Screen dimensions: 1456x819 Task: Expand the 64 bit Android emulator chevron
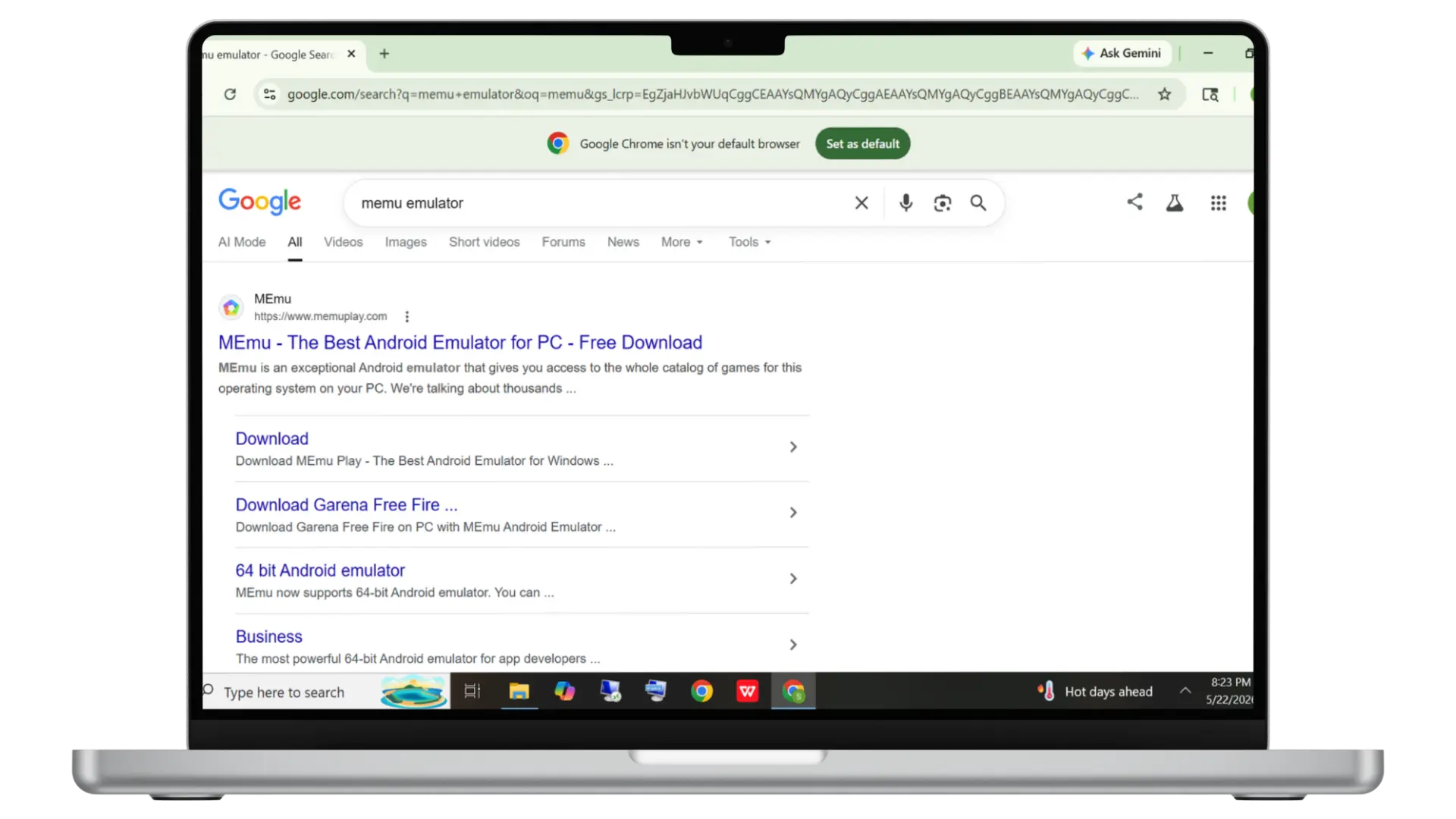[793, 579]
